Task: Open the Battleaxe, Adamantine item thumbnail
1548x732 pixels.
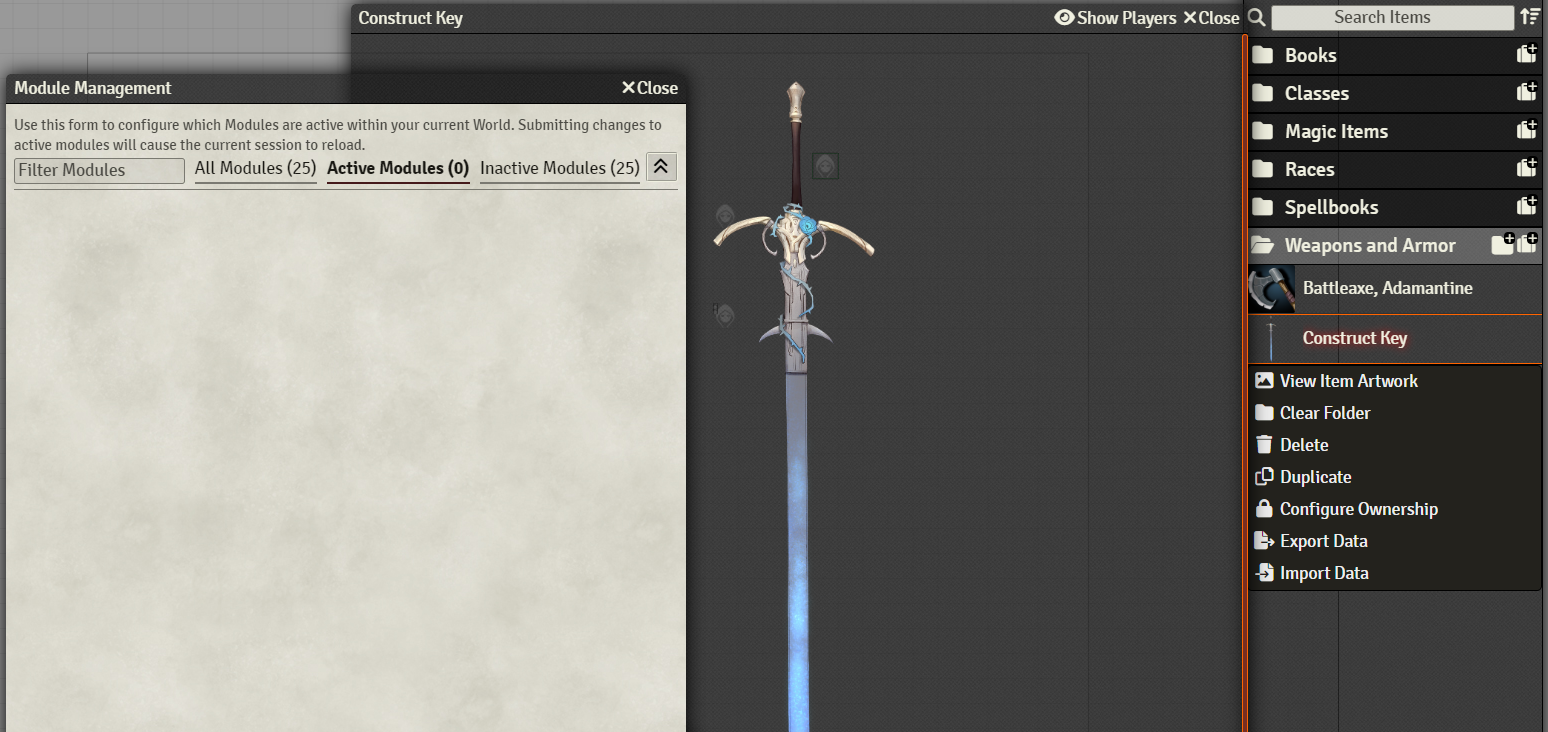Action: (1270, 288)
